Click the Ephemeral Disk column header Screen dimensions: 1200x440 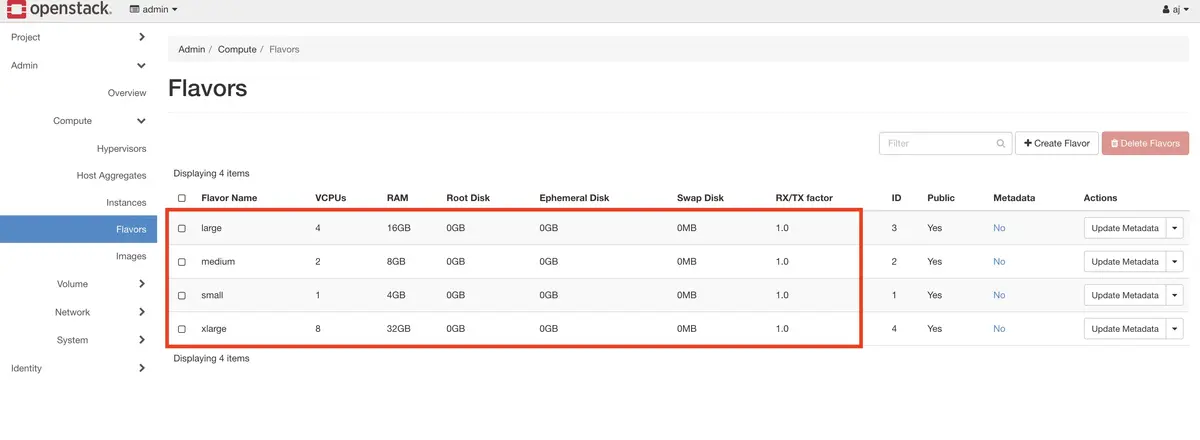tap(574, 198)
